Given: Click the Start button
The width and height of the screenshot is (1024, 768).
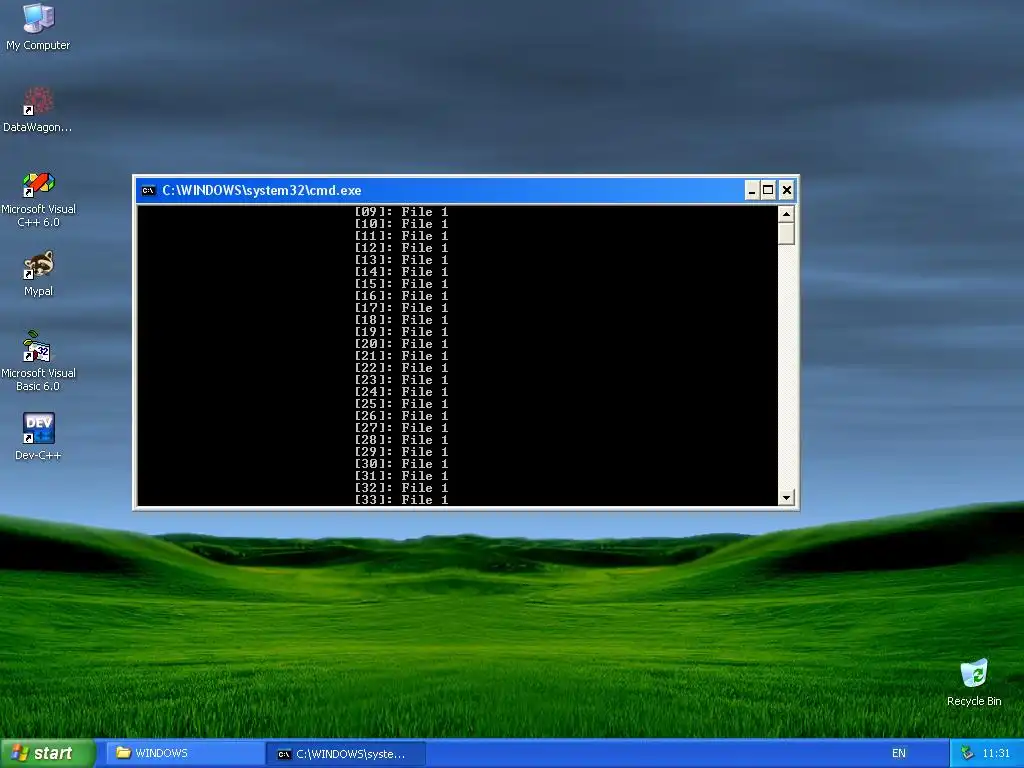Looking at the screenshot, I should [47, 753].
